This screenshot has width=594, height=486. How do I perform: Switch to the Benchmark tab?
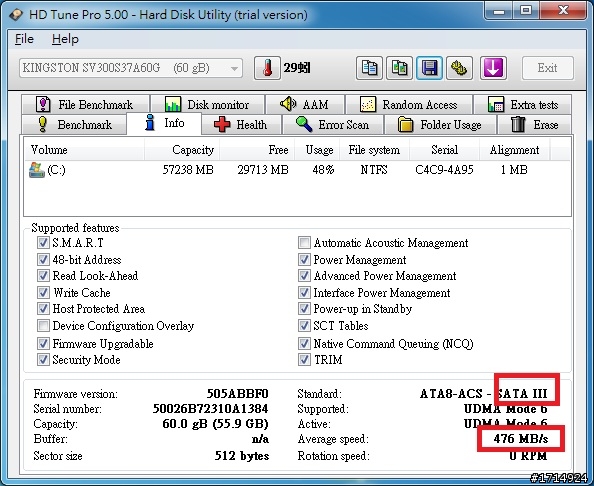click(74, 125)
